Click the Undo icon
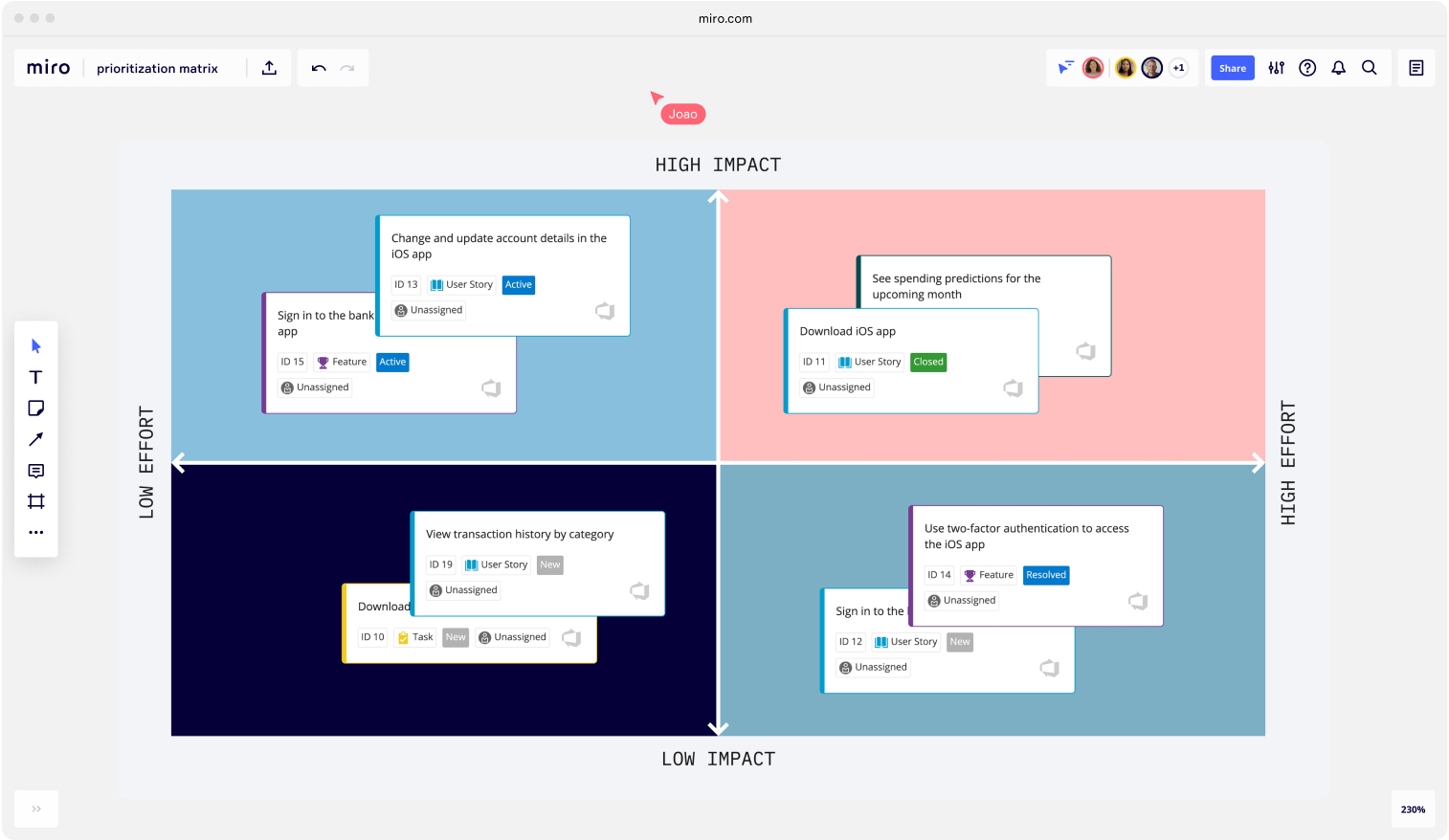The image size is (1449, 840). 317,67
